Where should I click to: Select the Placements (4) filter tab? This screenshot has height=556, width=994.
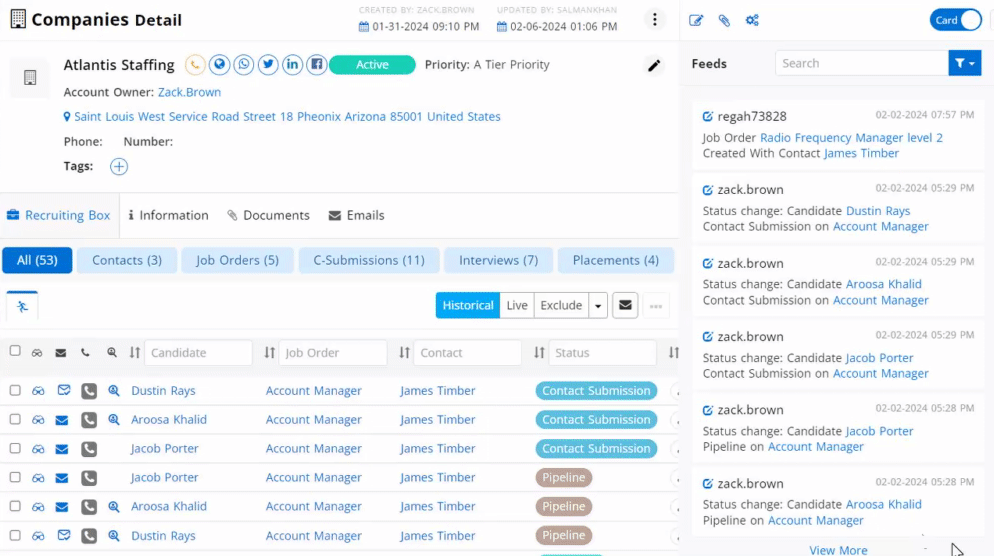(616, 261)
